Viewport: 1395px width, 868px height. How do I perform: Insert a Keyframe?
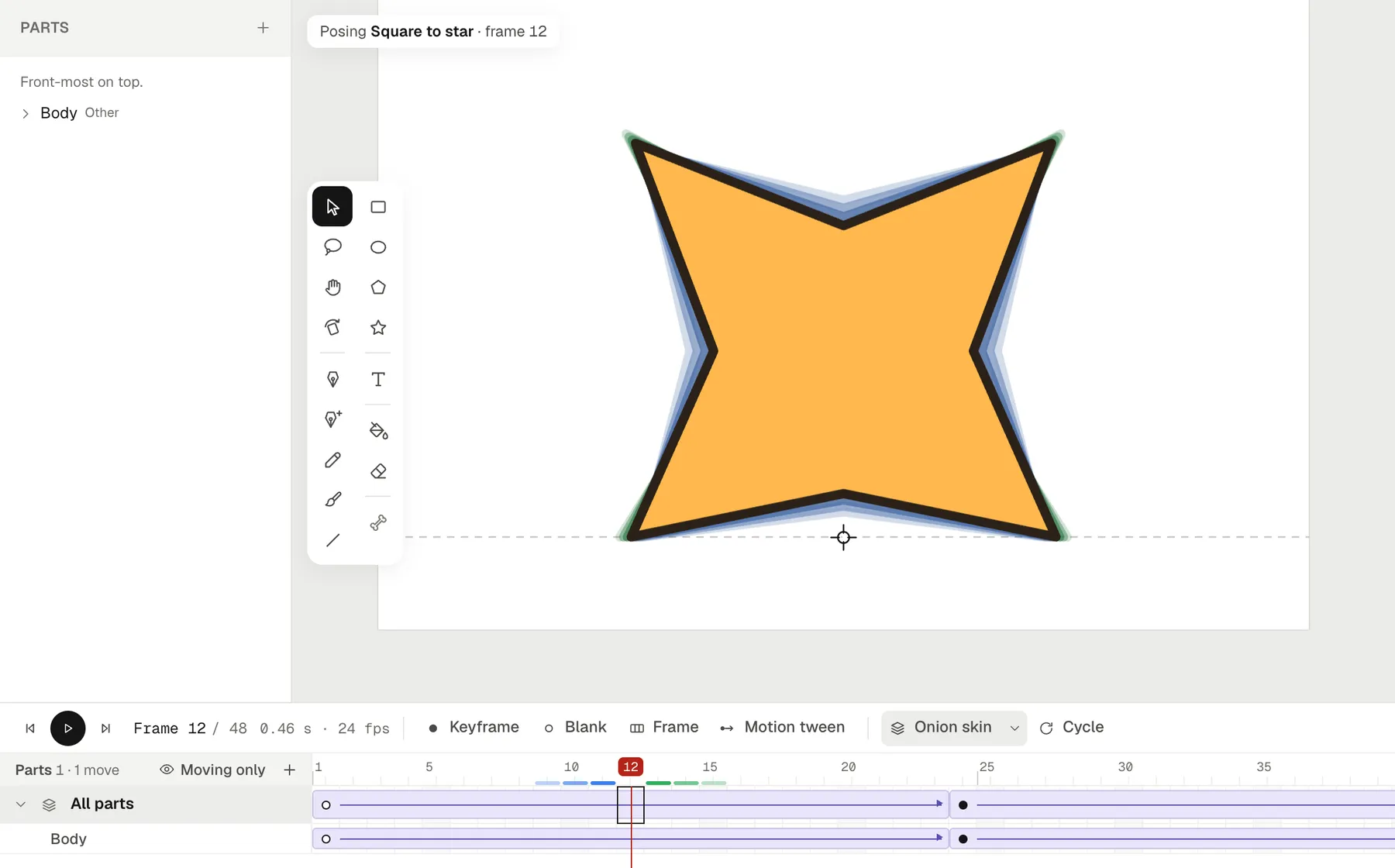pos(474,728)
